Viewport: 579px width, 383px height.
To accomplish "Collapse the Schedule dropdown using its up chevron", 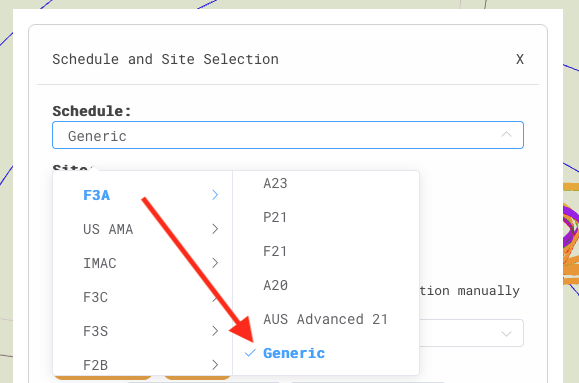I will (506, 135).
